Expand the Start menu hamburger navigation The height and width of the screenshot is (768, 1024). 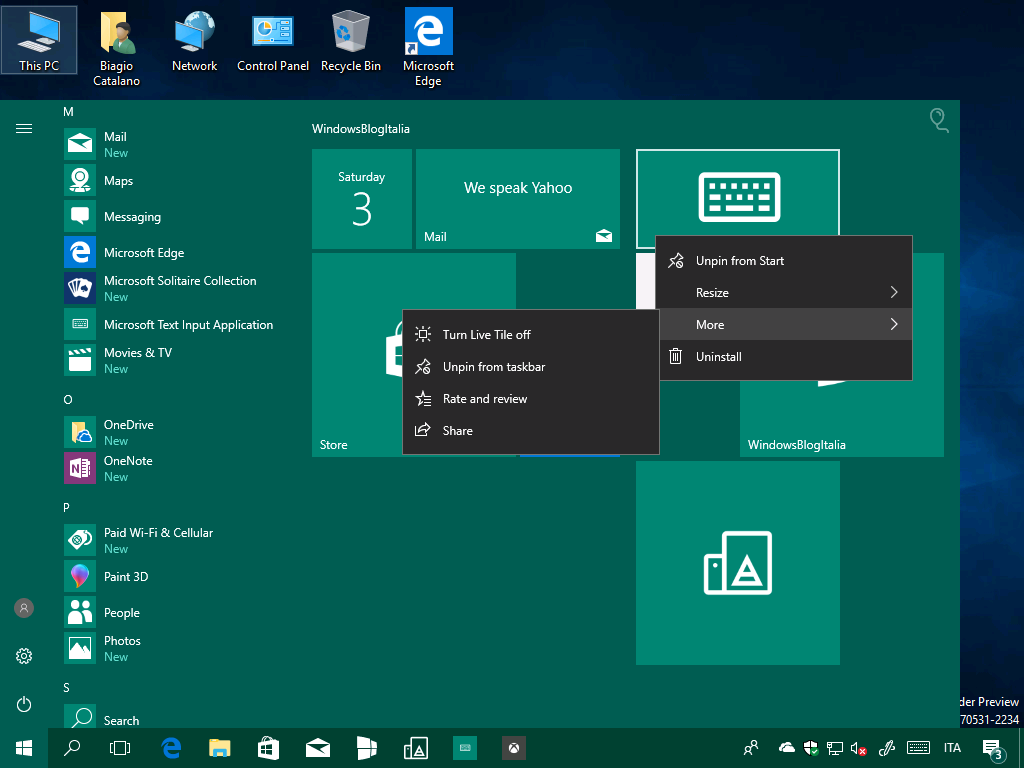[24, 129]
